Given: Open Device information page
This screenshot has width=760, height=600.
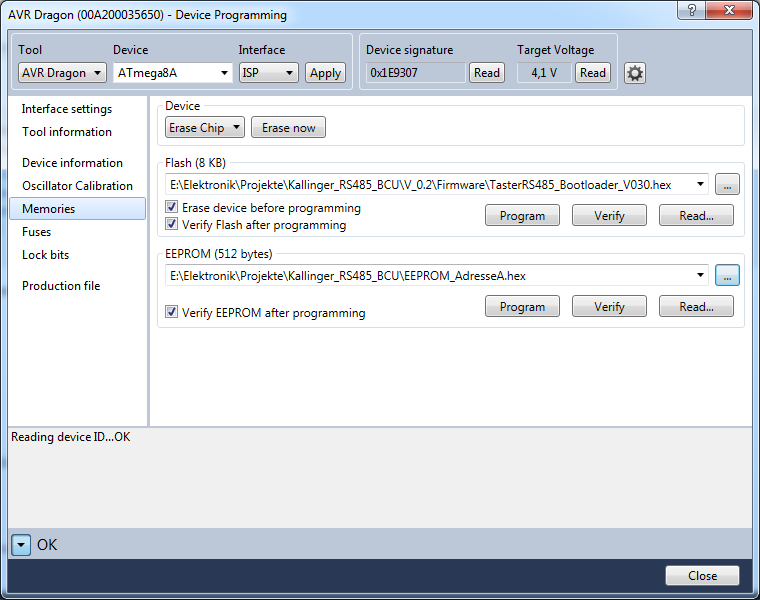Looking at the screenshot, I should [x=72, y=163].
